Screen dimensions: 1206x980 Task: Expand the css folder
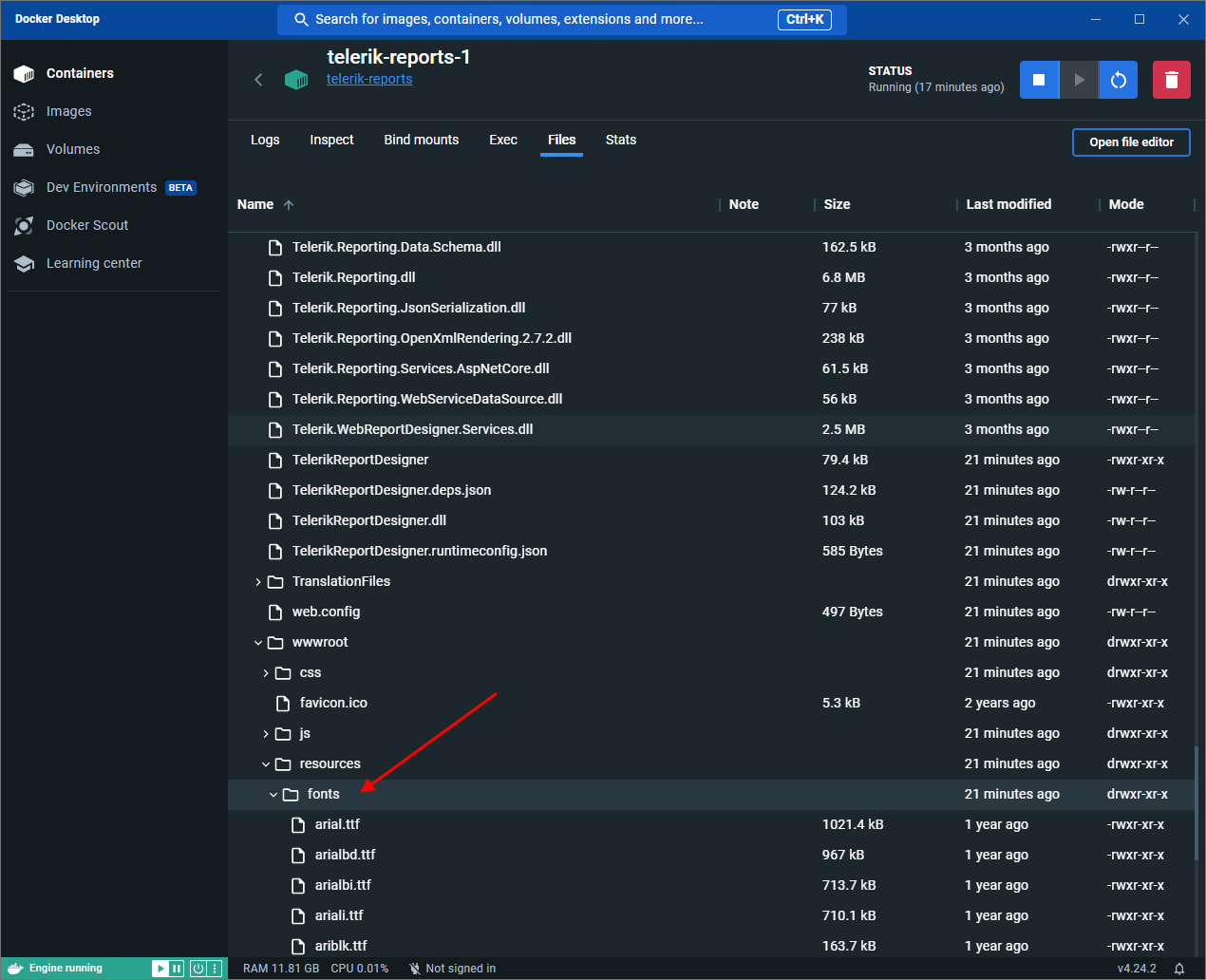[x=266, y=673]
